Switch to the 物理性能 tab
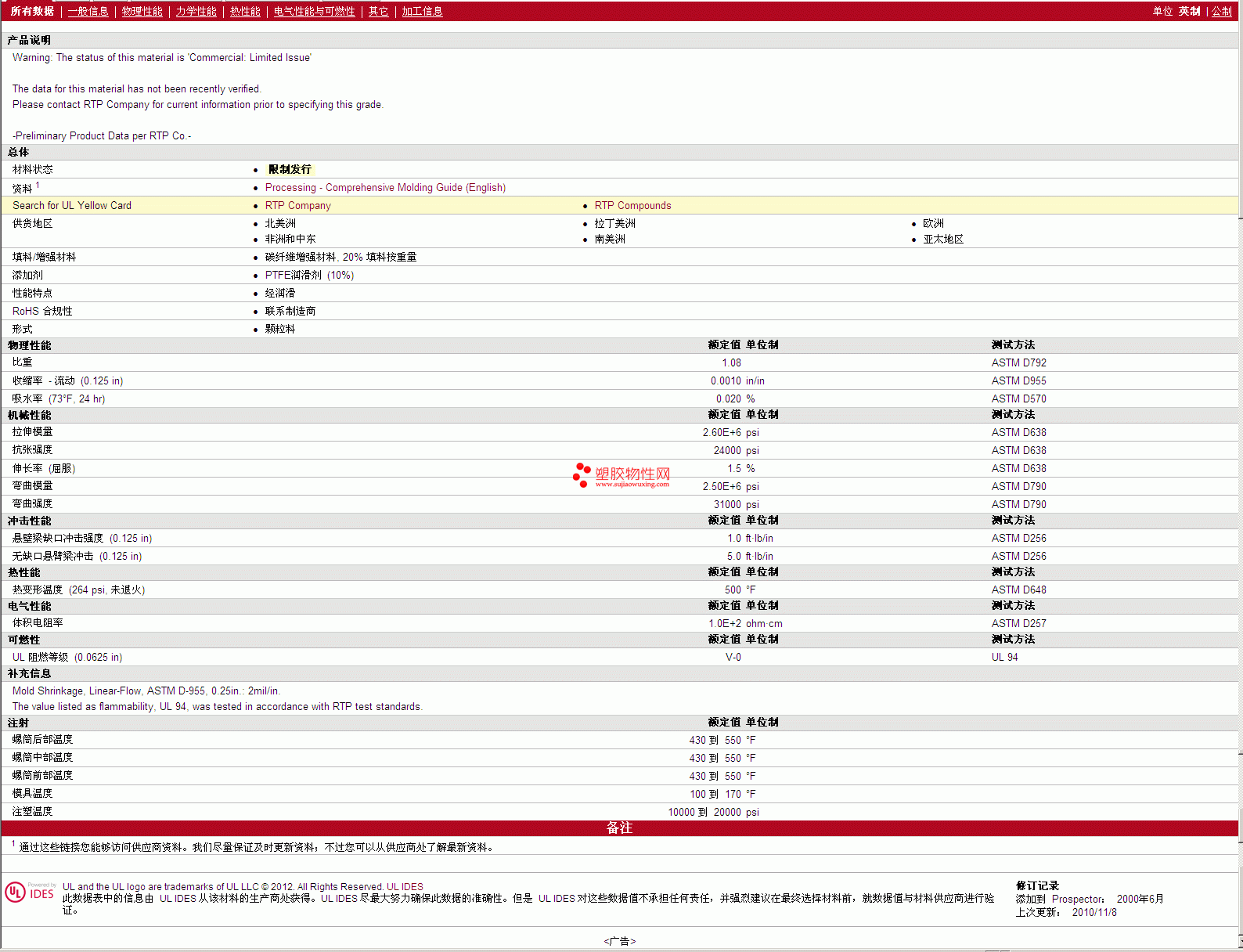 coord(142,11)
